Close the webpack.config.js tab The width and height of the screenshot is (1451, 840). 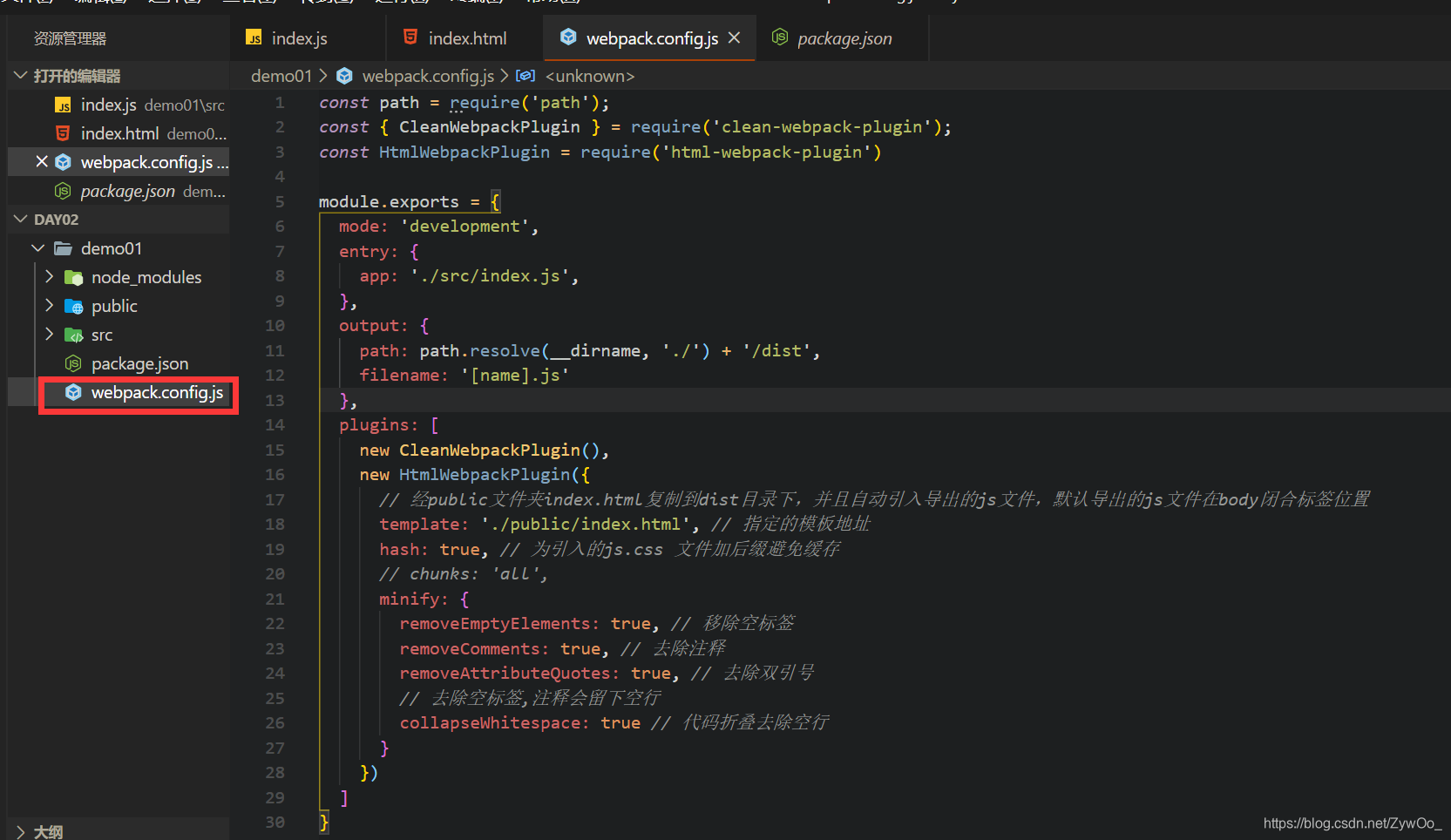pos(734,38)
